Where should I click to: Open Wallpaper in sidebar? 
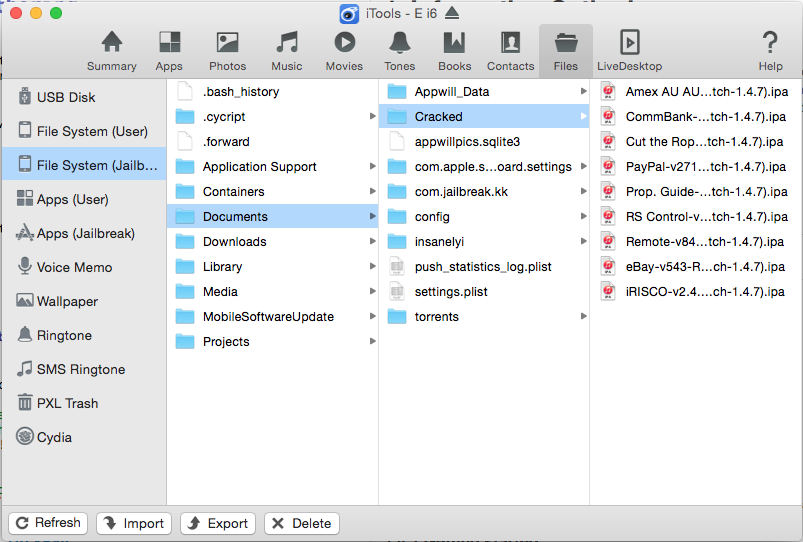(84, 301)
